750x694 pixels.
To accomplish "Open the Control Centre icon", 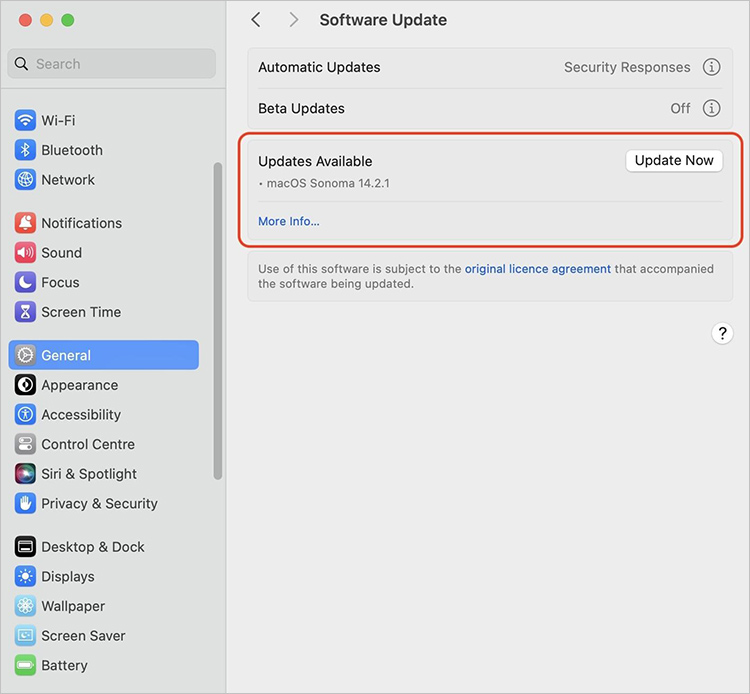I will 25,444.
